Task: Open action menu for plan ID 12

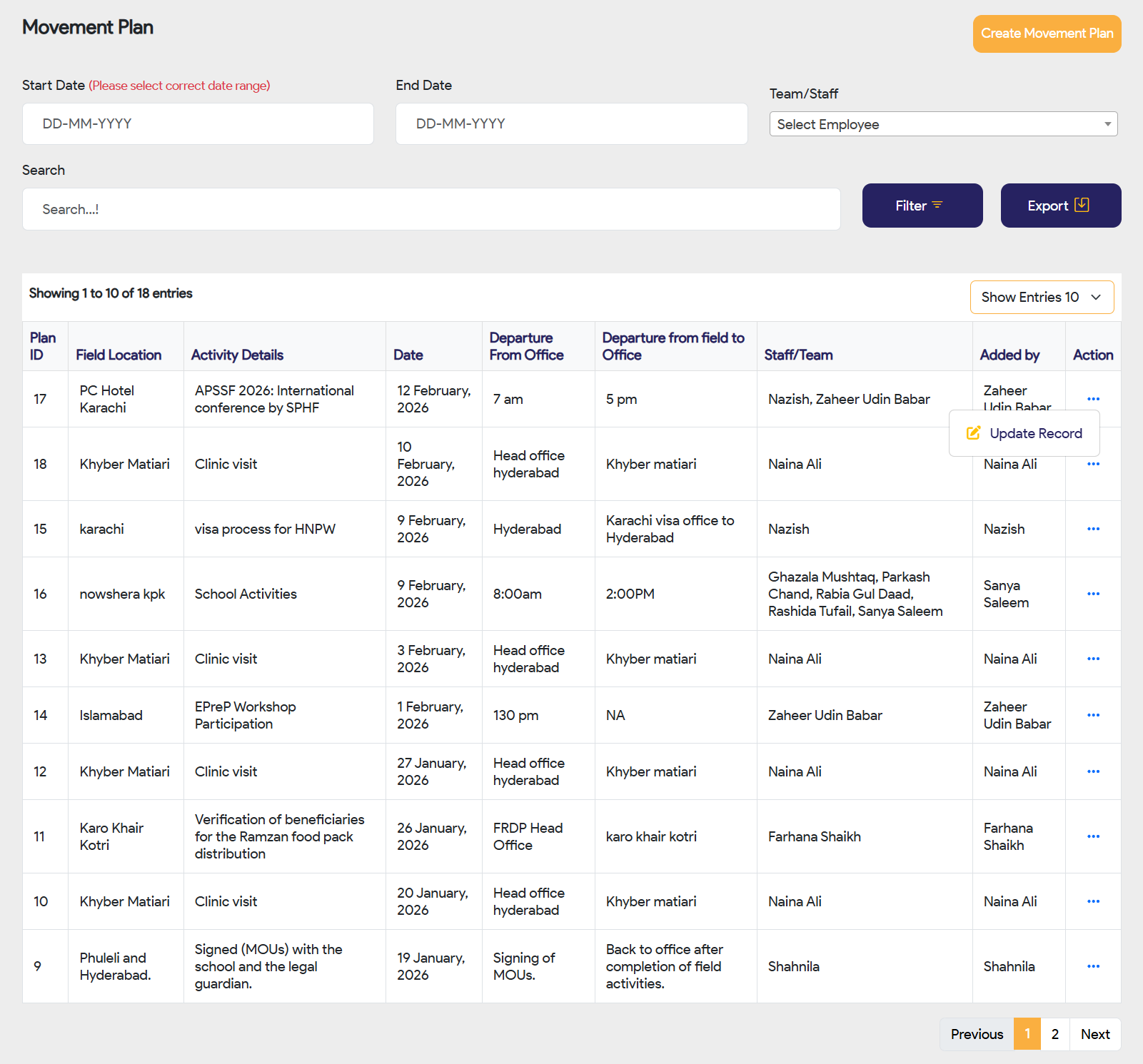Action: click(1093, 771)
